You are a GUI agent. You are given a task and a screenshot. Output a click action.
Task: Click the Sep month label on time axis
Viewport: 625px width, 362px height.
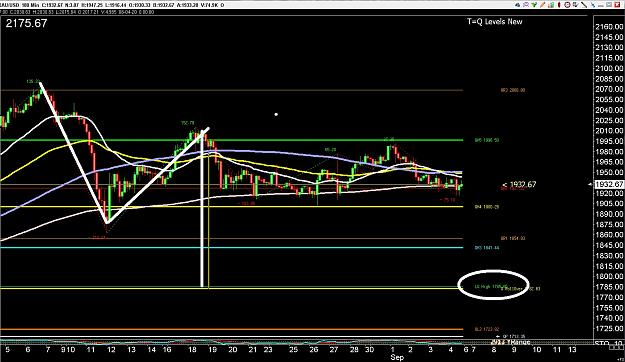click(397, 357)
